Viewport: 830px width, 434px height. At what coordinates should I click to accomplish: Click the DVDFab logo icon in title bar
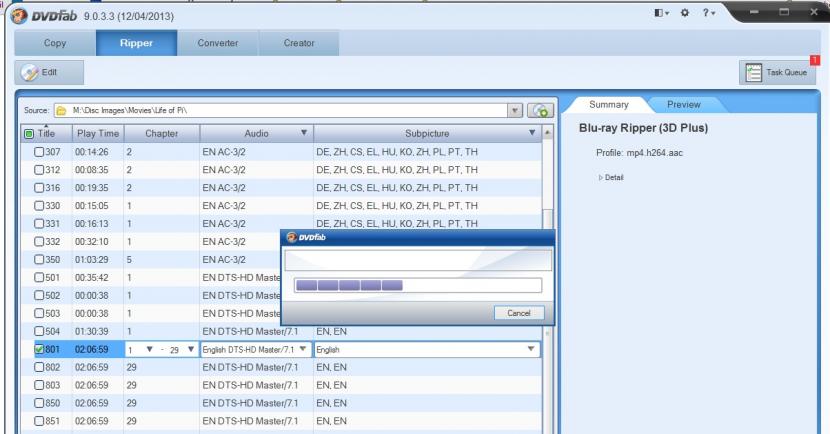click(x=19, y=16)
